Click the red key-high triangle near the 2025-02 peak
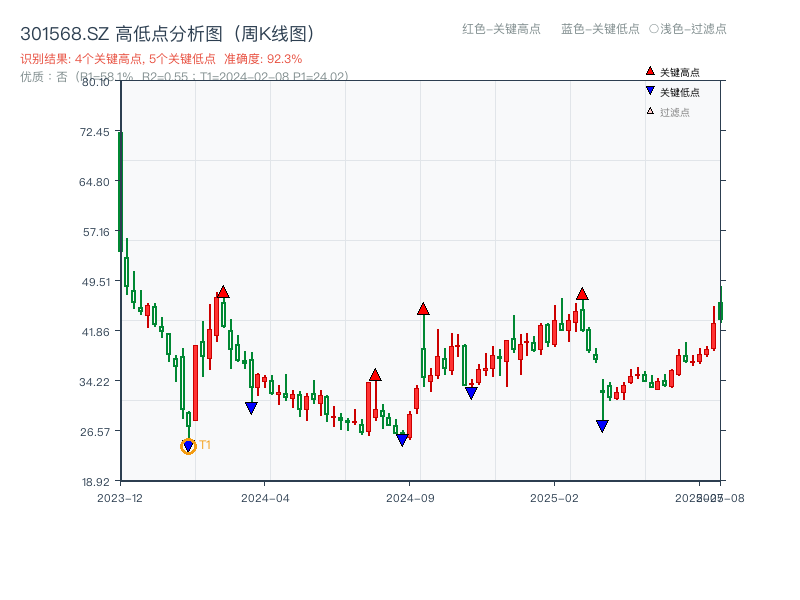The width and height of the screenshot is (800, 600). (582, 293)
